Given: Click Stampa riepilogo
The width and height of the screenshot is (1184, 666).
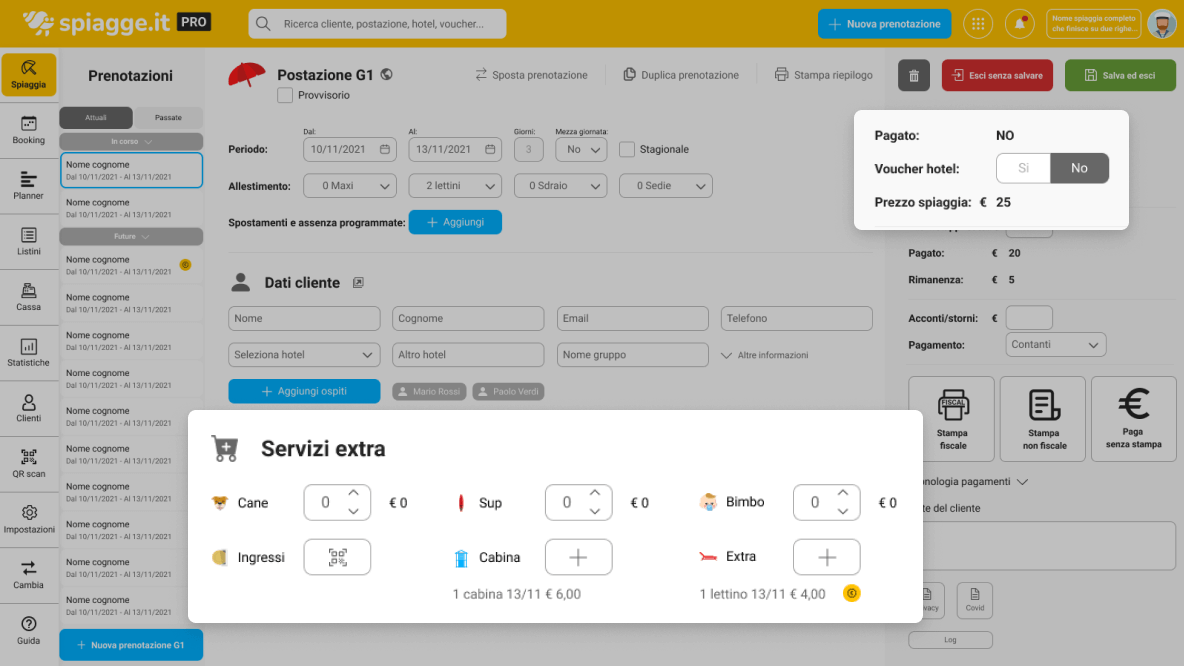Looking at the screenshot, I should pyautogui.click(x=823, y=75).
